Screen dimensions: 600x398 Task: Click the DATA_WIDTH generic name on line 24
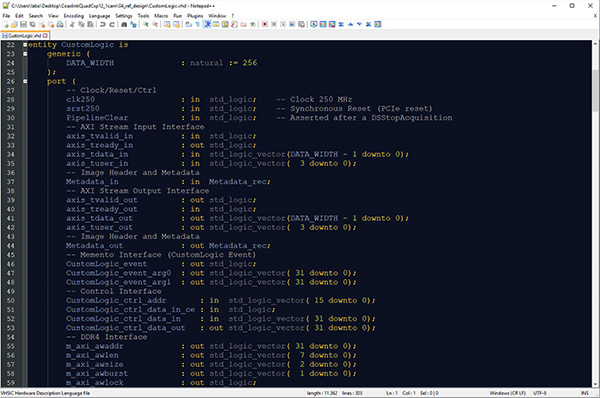point(90,63)
